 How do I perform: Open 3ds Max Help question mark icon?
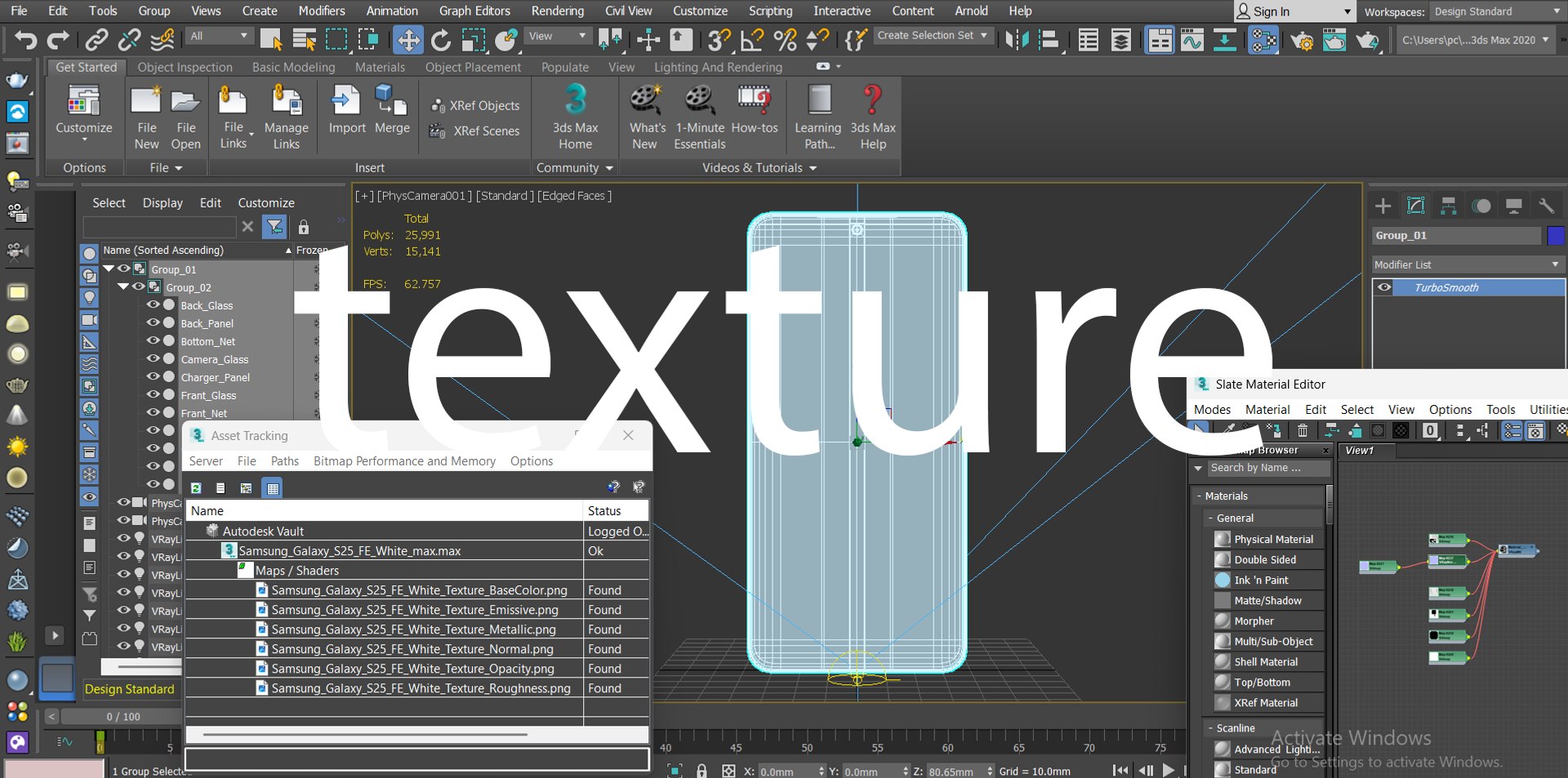point(872,100)
